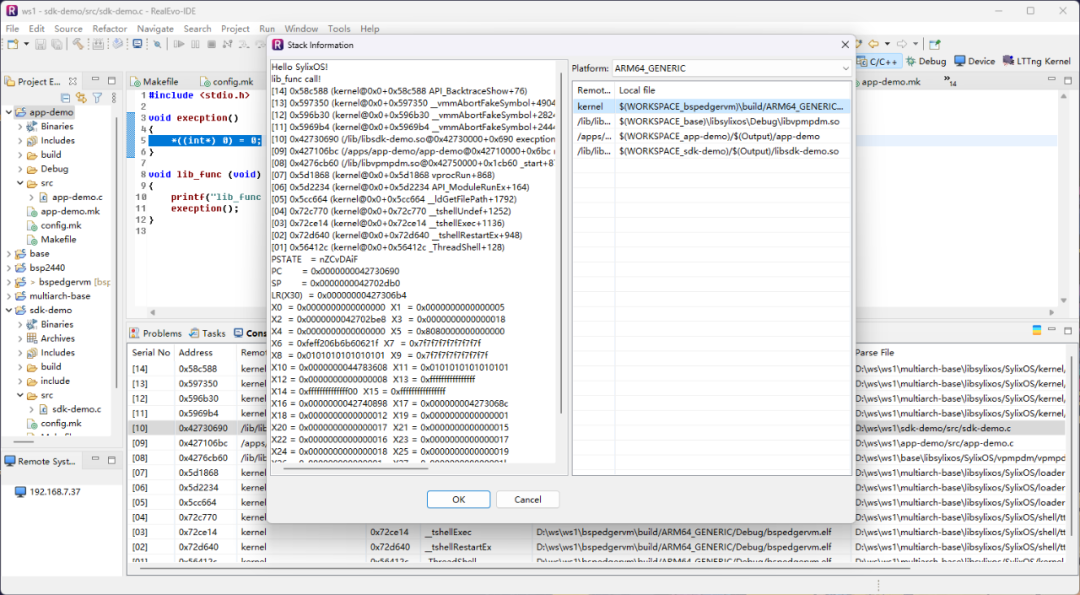1080x595 pixels.
Task: Open the Tasks view tab
Action: [207, 333]
